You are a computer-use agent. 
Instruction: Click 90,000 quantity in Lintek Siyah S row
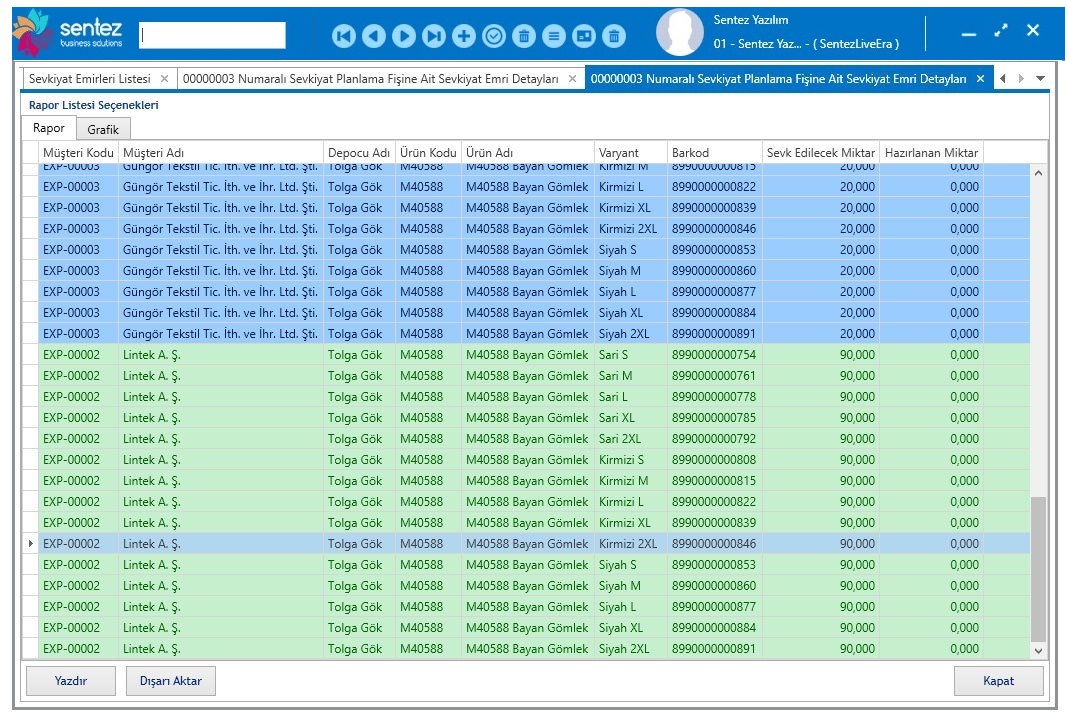click(821, 565)
